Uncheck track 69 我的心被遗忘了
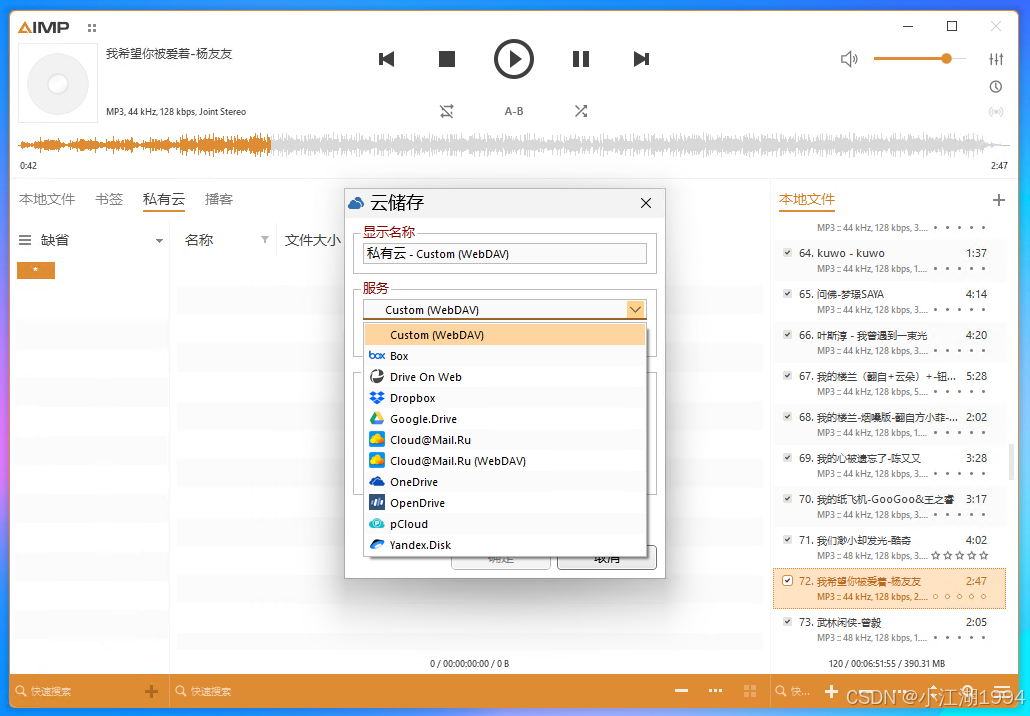This screenshot has width=1030, height=716. (787, 458)
